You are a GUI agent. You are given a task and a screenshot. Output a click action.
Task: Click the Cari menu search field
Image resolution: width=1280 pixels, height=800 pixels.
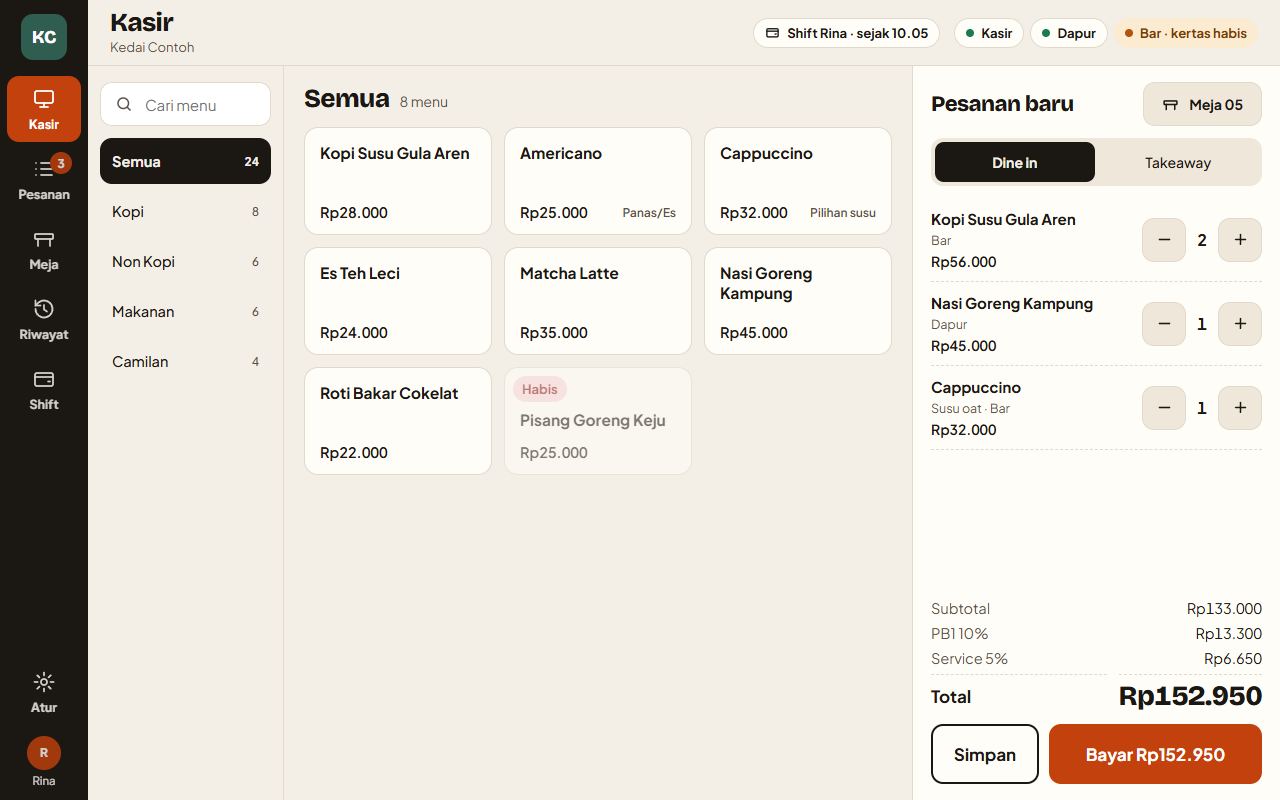click(x=185, y=104)
